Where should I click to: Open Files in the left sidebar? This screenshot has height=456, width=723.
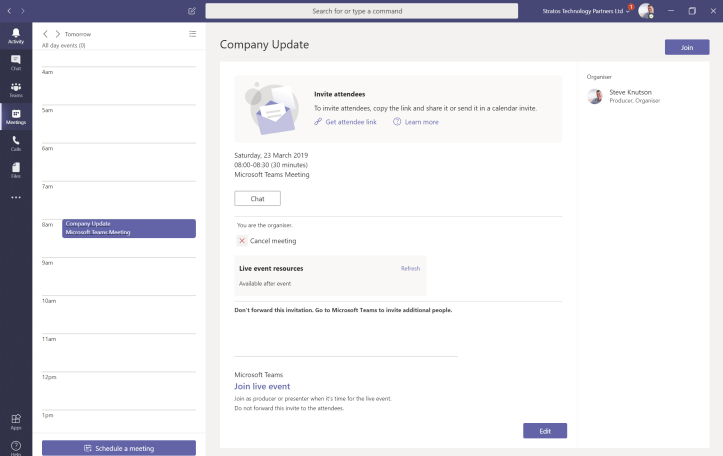tap(16, 170)
